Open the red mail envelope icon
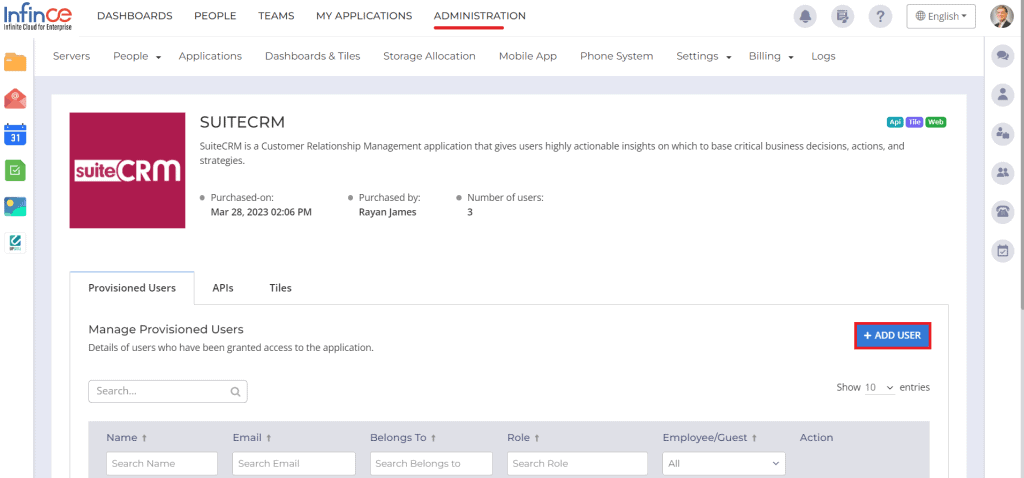 pos(15,98)
